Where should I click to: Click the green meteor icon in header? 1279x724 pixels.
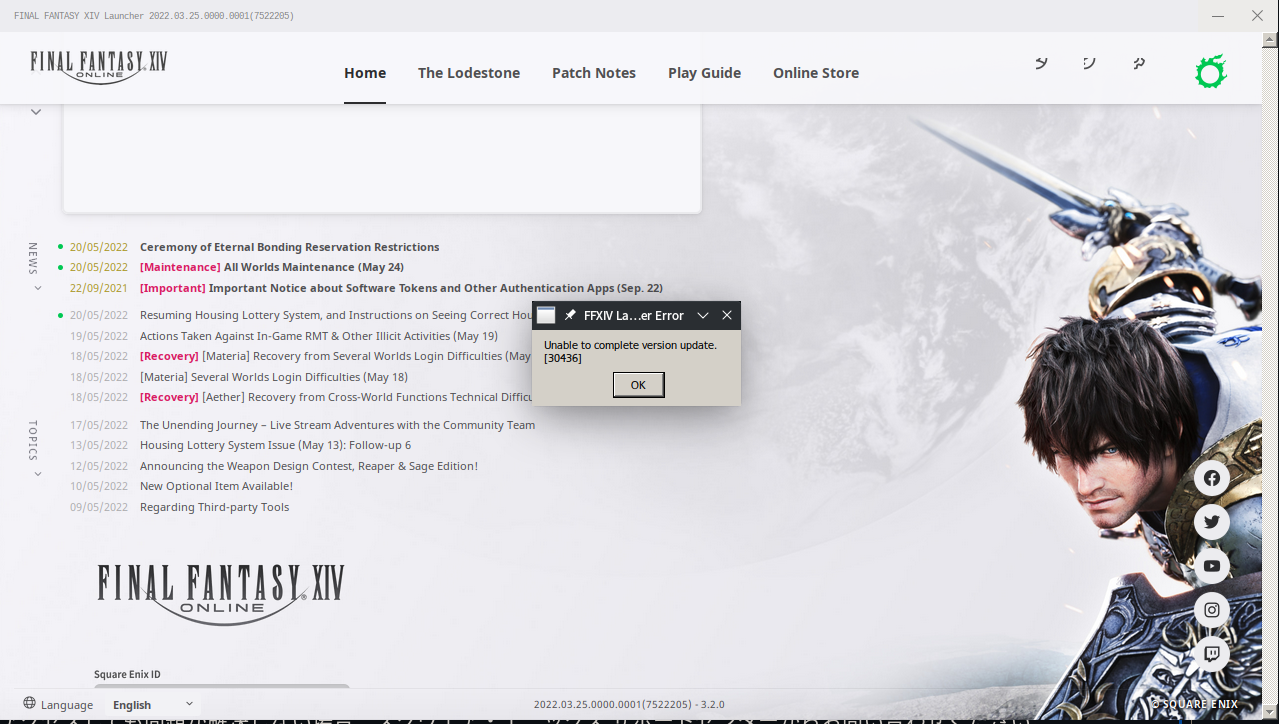tap(1211, 72)
